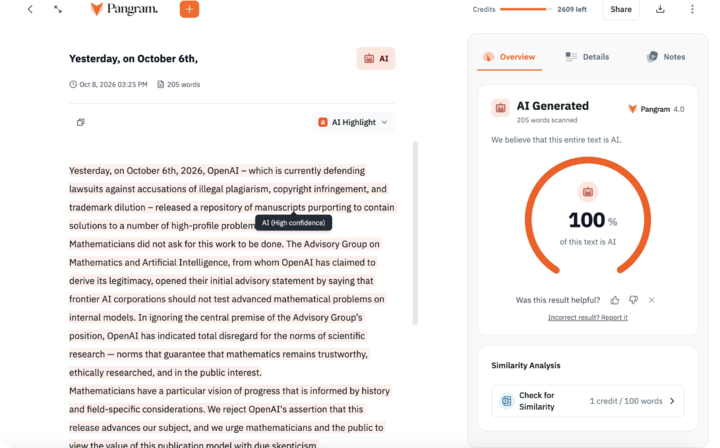Switch to the Details tab
The height and width of the screenshot is (448, 720).
587,57
